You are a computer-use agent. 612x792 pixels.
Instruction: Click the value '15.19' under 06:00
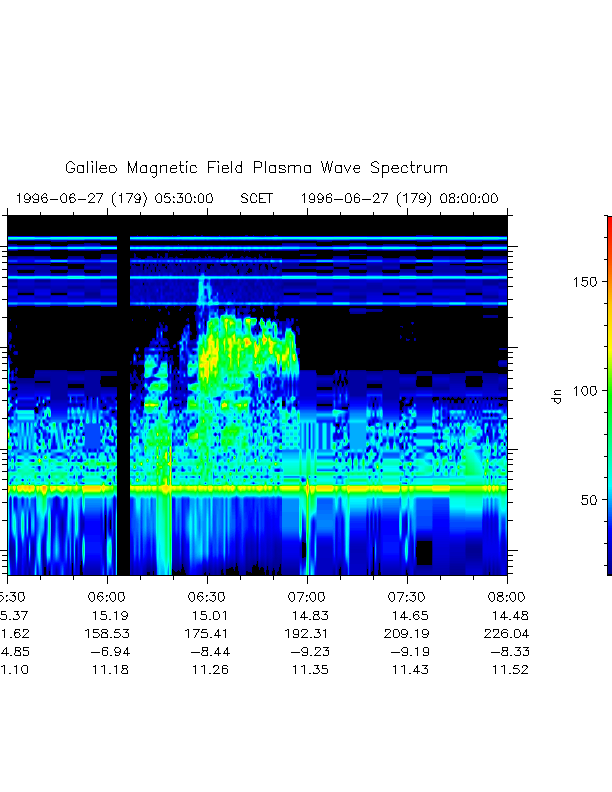click(110, 616)
